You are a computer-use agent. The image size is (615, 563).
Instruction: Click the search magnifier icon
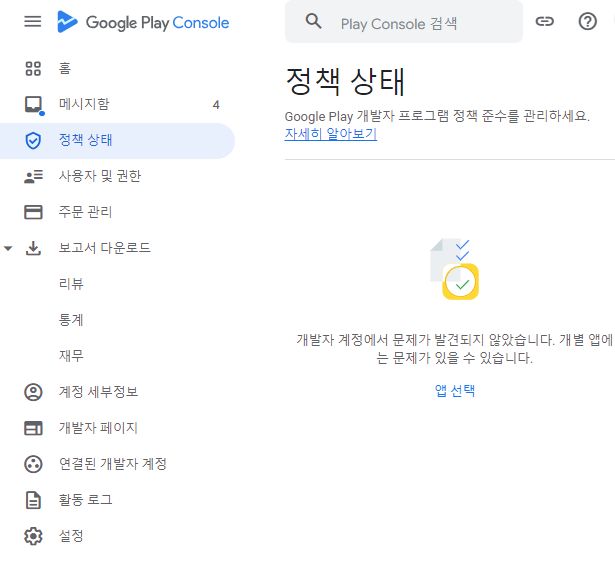[x=313, y=21]
